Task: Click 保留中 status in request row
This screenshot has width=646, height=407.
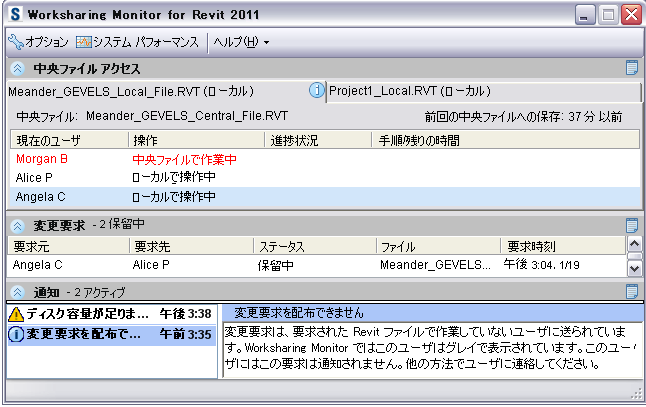Action: (x=276, y=265)
